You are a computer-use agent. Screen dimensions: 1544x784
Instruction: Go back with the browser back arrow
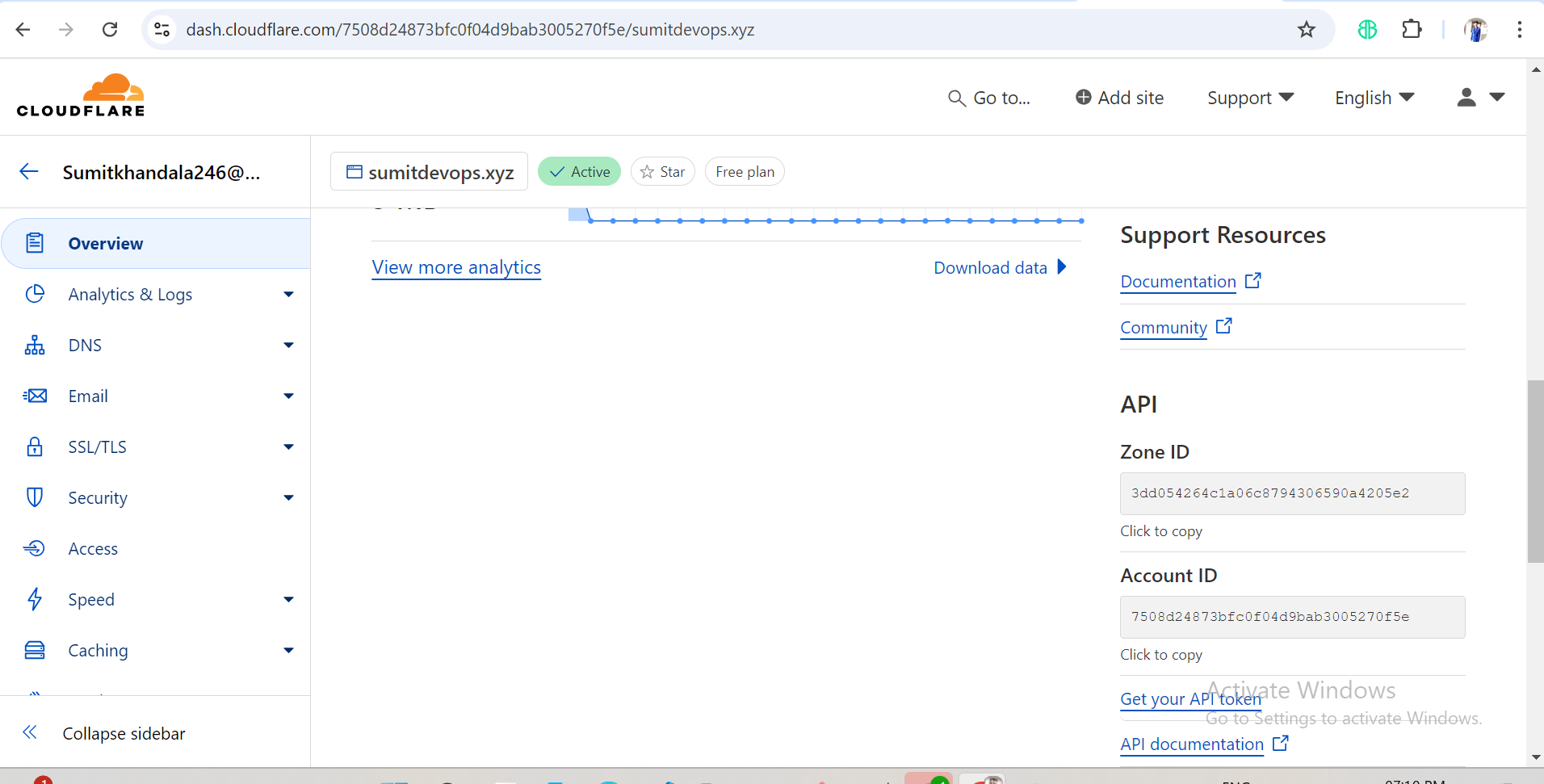[x=23, y=30]
